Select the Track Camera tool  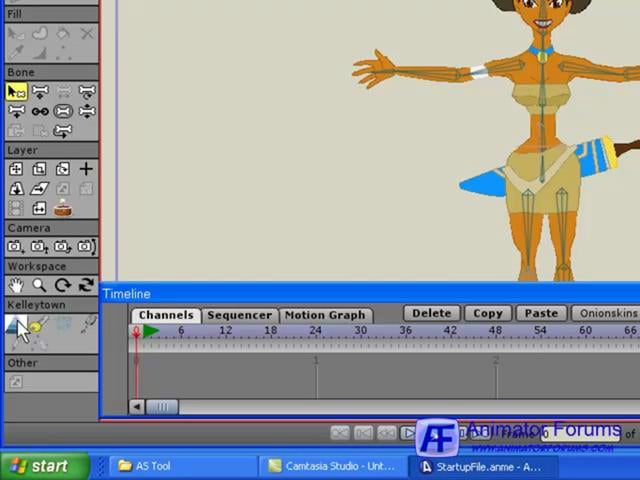pyautogui.click(x=16, y=247)
